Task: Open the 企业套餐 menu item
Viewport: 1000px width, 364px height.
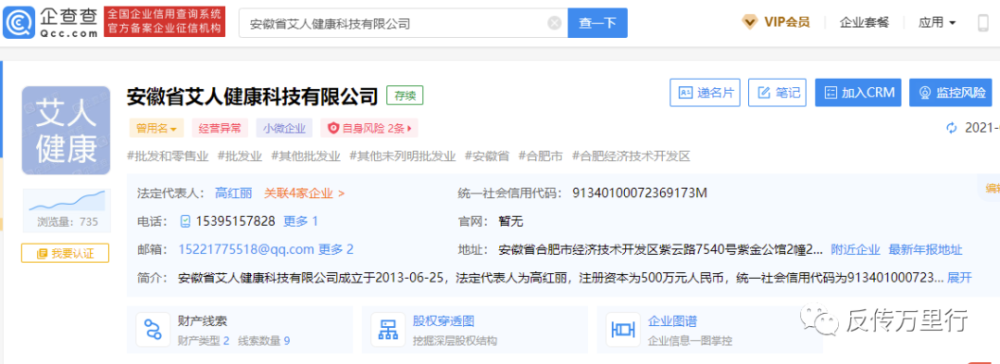Action: [x=864, y=22]
